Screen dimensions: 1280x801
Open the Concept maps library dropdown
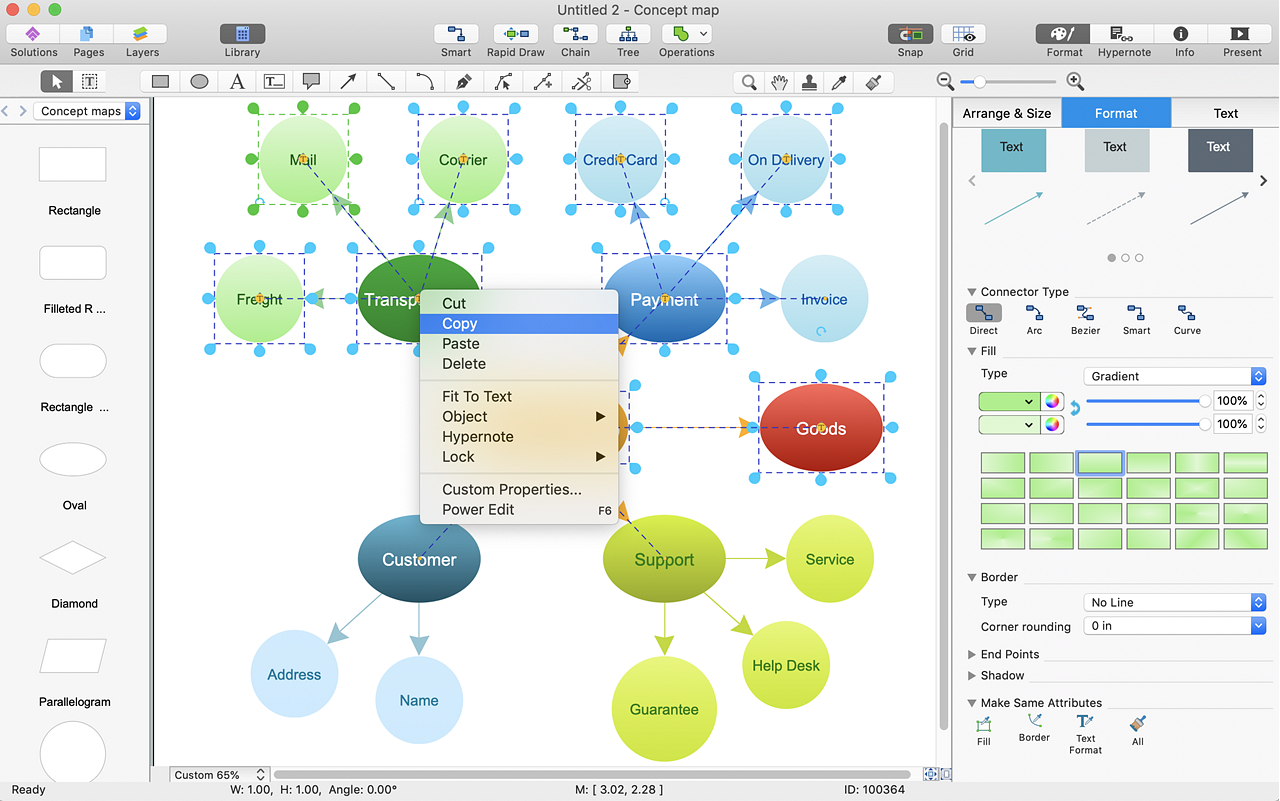(x=90, y=111)
